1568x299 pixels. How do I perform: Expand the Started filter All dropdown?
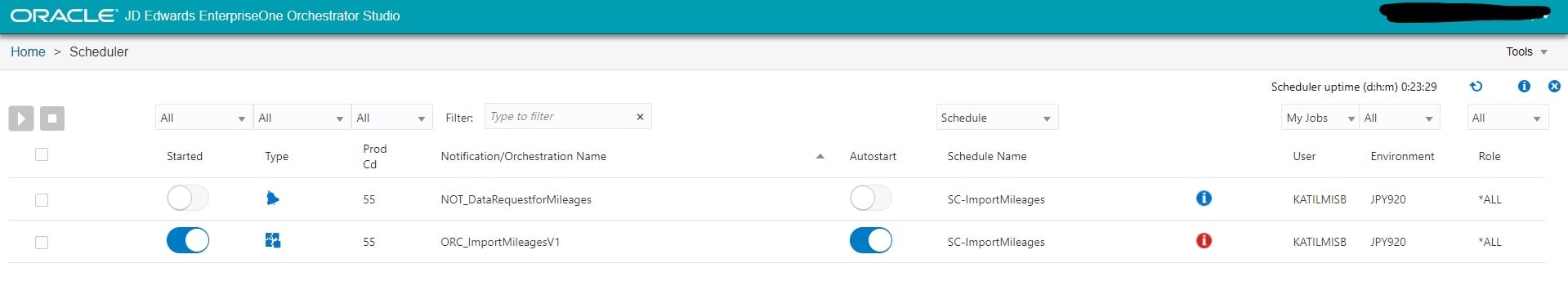(x=203, y=118)
